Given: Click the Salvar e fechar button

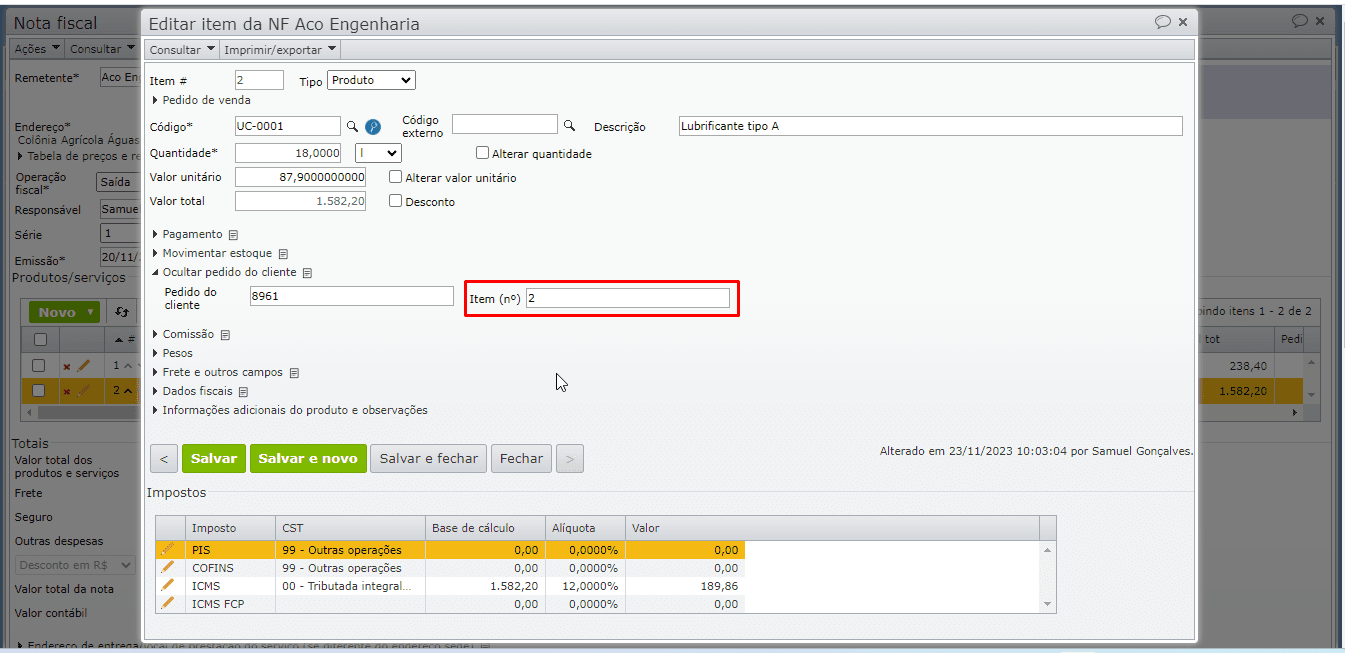Looking at the screenshot, I should point(428,458).
